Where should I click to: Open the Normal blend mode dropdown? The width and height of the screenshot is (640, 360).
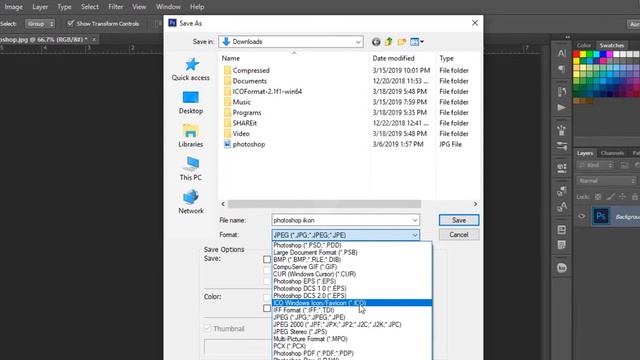coord(607,180)
